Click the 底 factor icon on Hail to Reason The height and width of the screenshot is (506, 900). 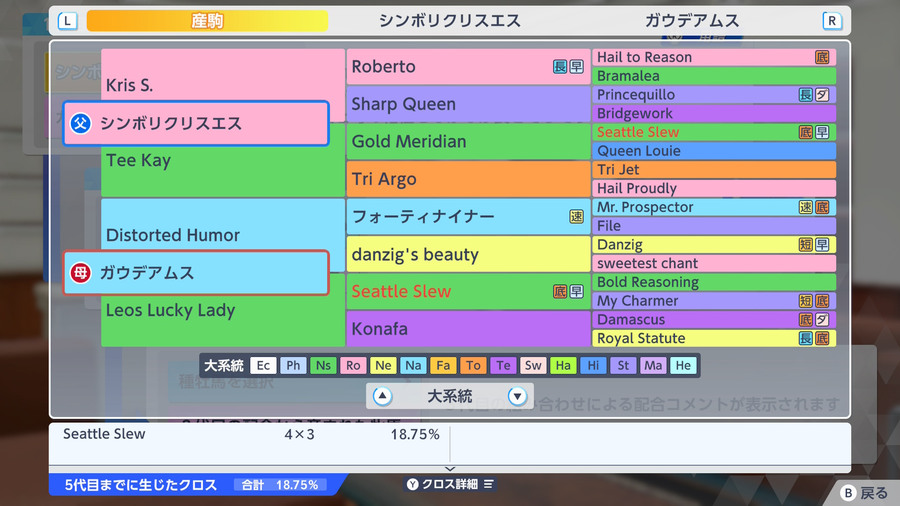pos(822,57)
